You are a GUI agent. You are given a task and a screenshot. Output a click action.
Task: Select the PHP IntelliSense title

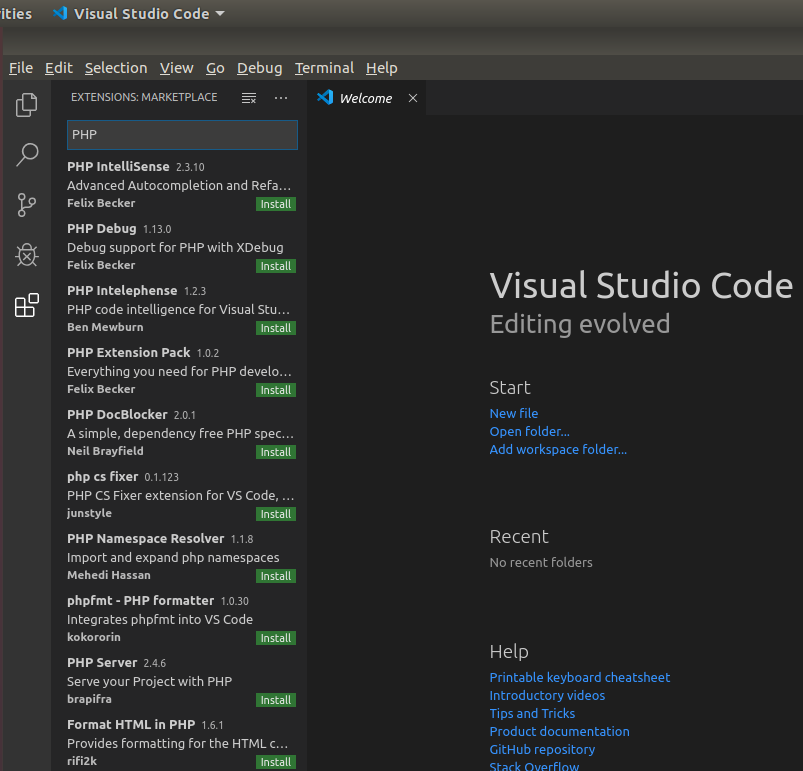tap(118, 166)
